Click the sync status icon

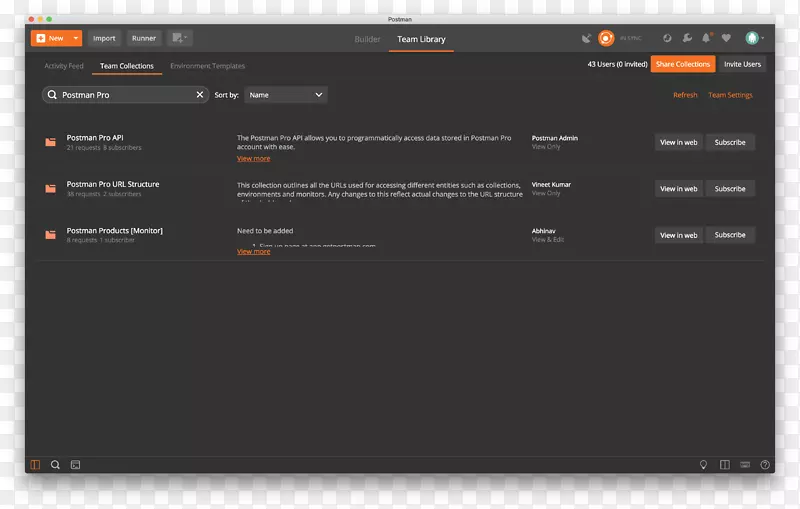[606, 38]
